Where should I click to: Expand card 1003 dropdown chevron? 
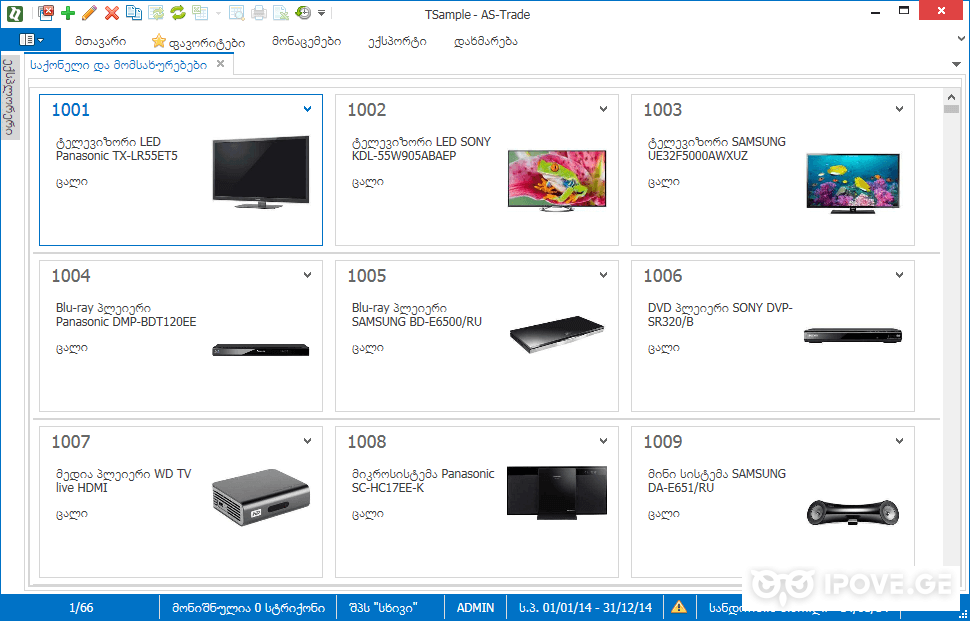899,109
